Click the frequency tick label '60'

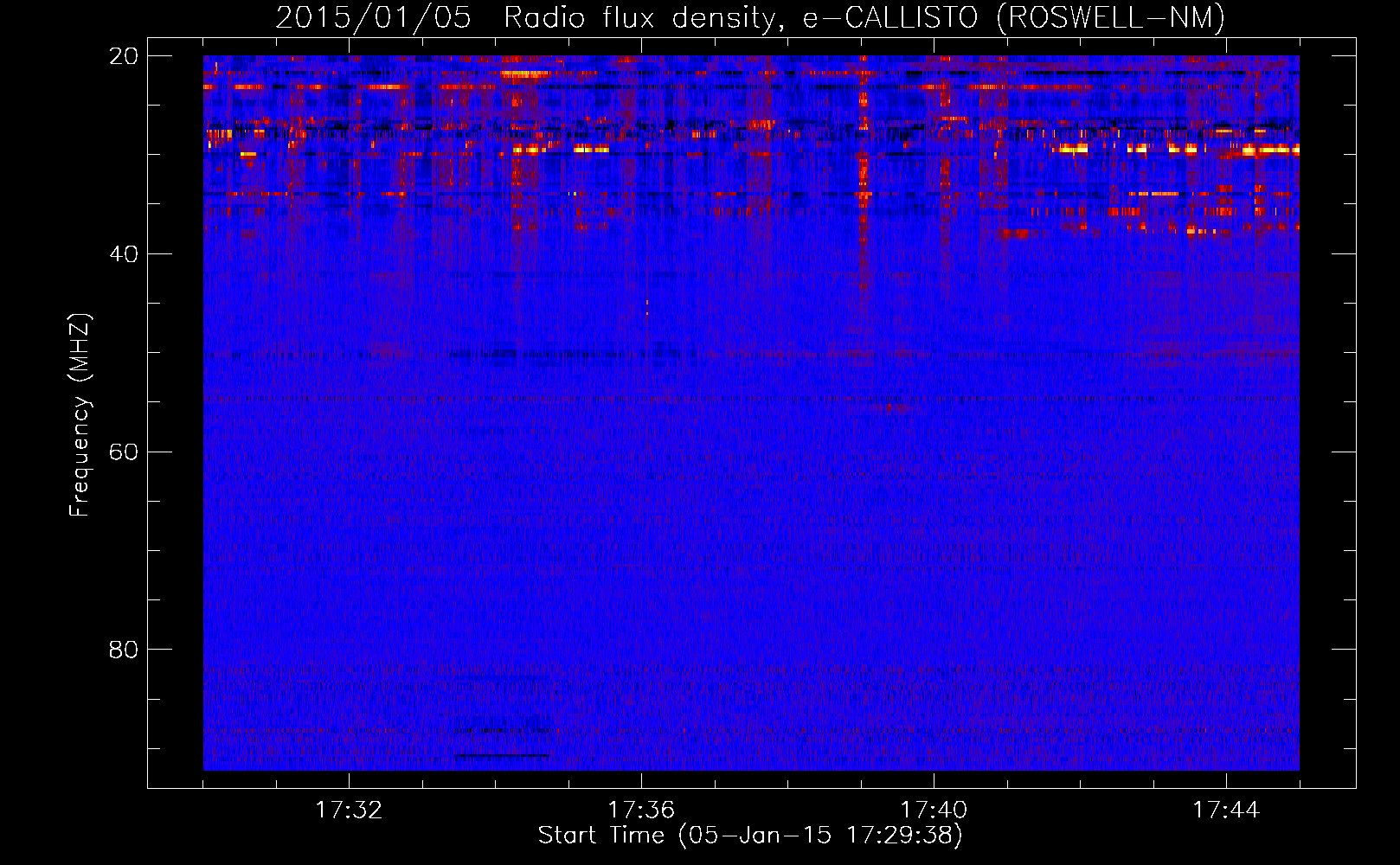[123, 452]
